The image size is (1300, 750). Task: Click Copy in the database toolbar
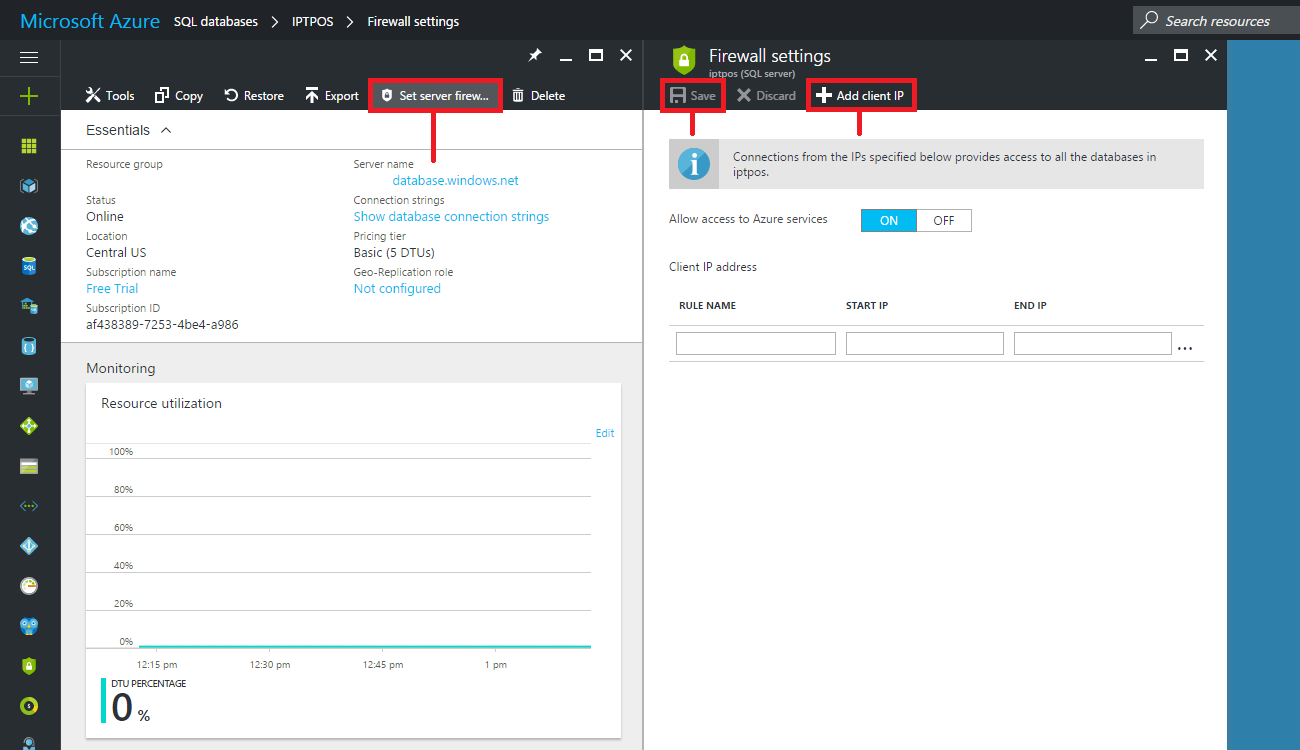point(178,96)
